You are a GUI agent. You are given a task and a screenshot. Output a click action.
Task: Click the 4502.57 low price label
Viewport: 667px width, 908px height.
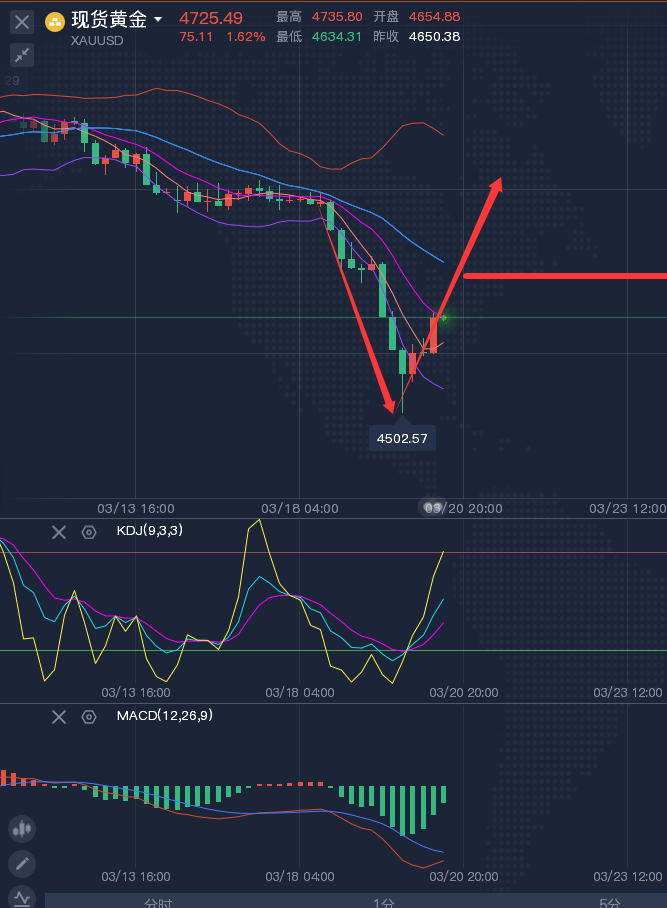[402, 438]
